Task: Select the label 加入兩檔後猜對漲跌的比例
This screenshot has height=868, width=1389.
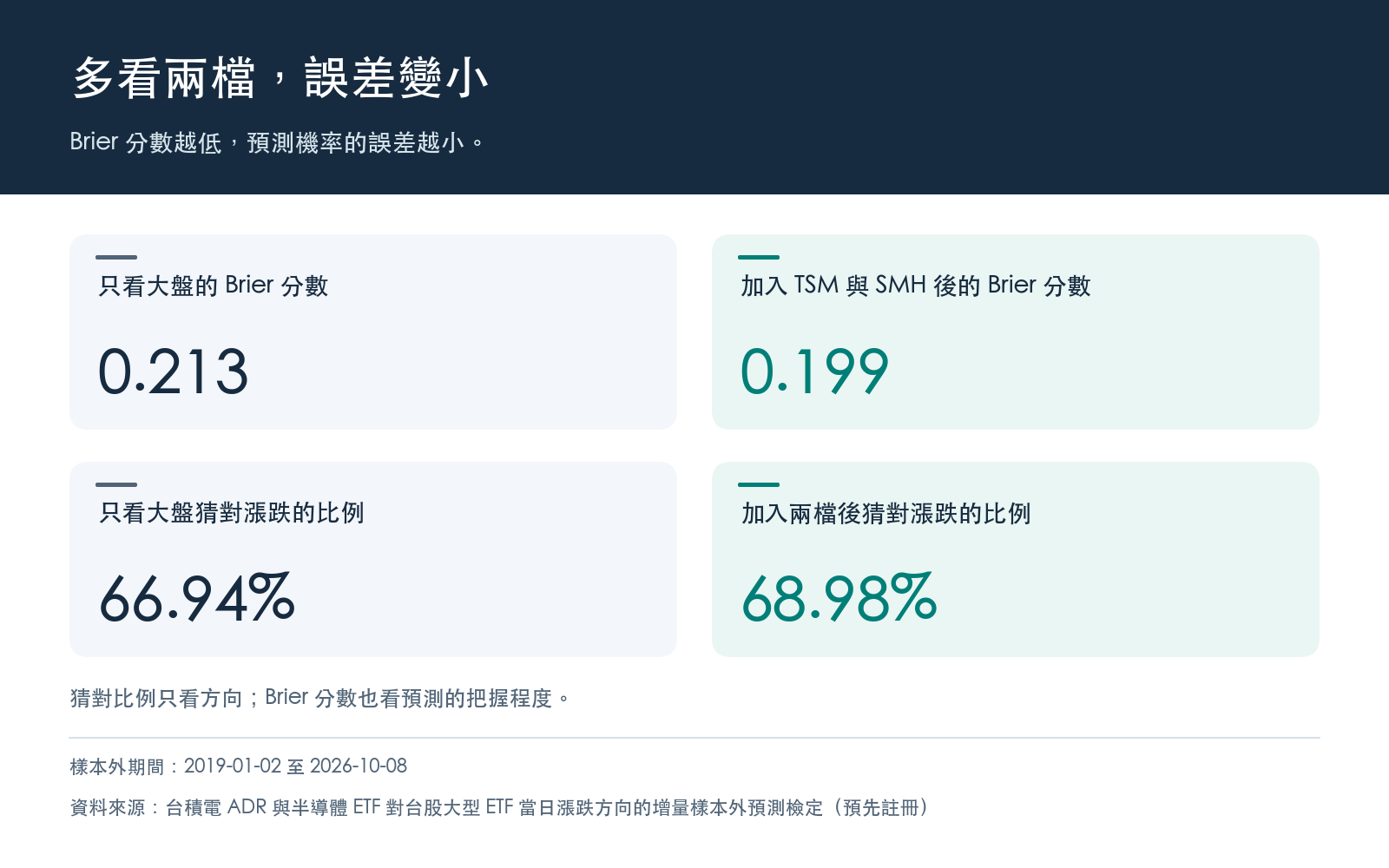Action: (885, 513)
